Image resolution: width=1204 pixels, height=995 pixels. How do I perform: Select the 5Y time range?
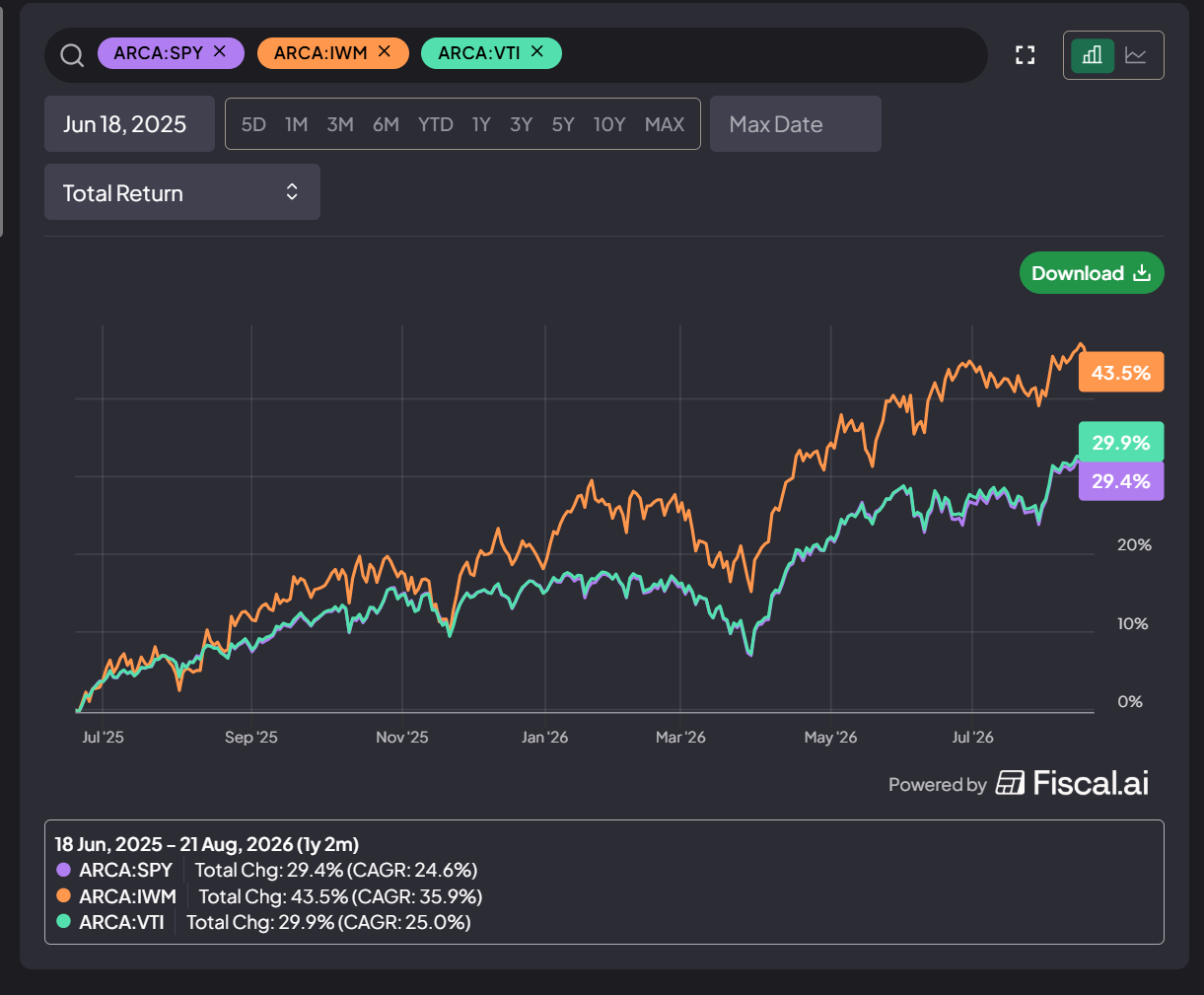(x=563, y=124)
